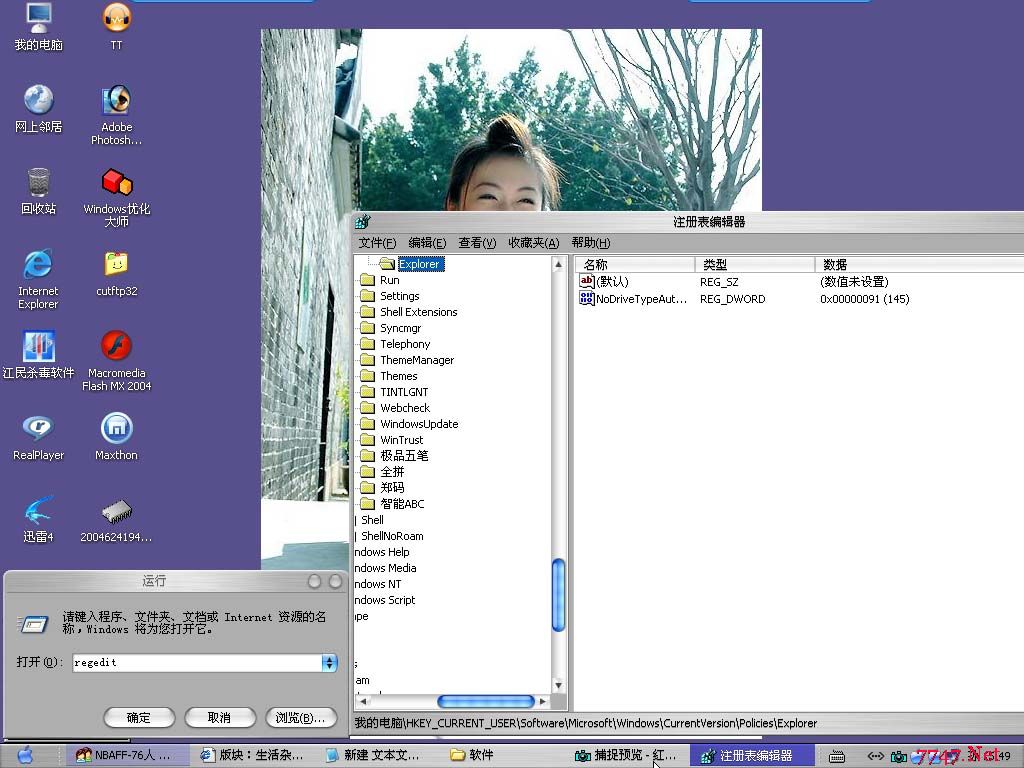Switch to 捕捉预览 taskbar window
Image resolution: width=1024 pixels, height=768 pixels.
[x=627, y=756]
